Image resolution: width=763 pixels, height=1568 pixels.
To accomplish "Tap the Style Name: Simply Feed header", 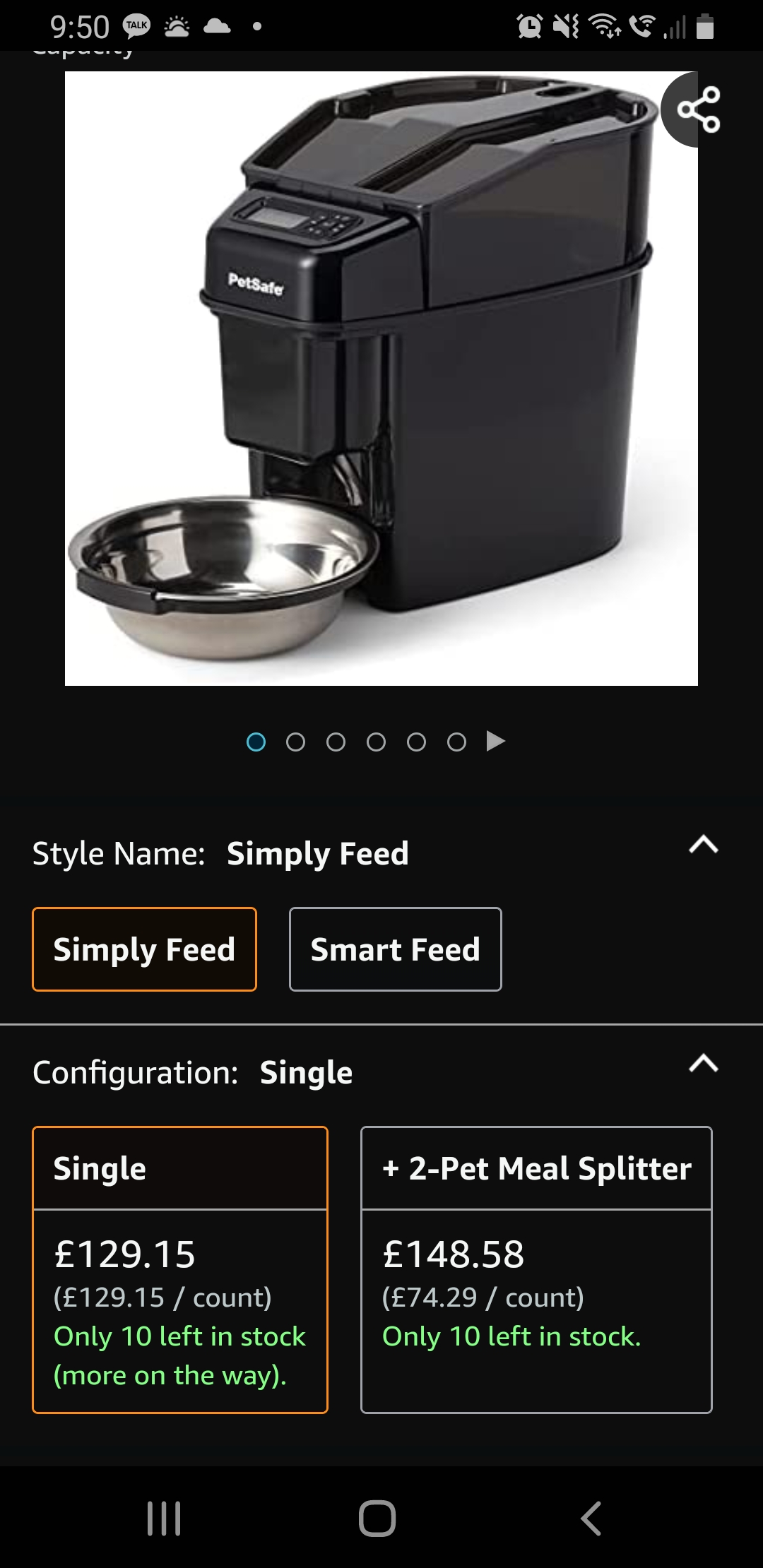I will coord(220,853).
